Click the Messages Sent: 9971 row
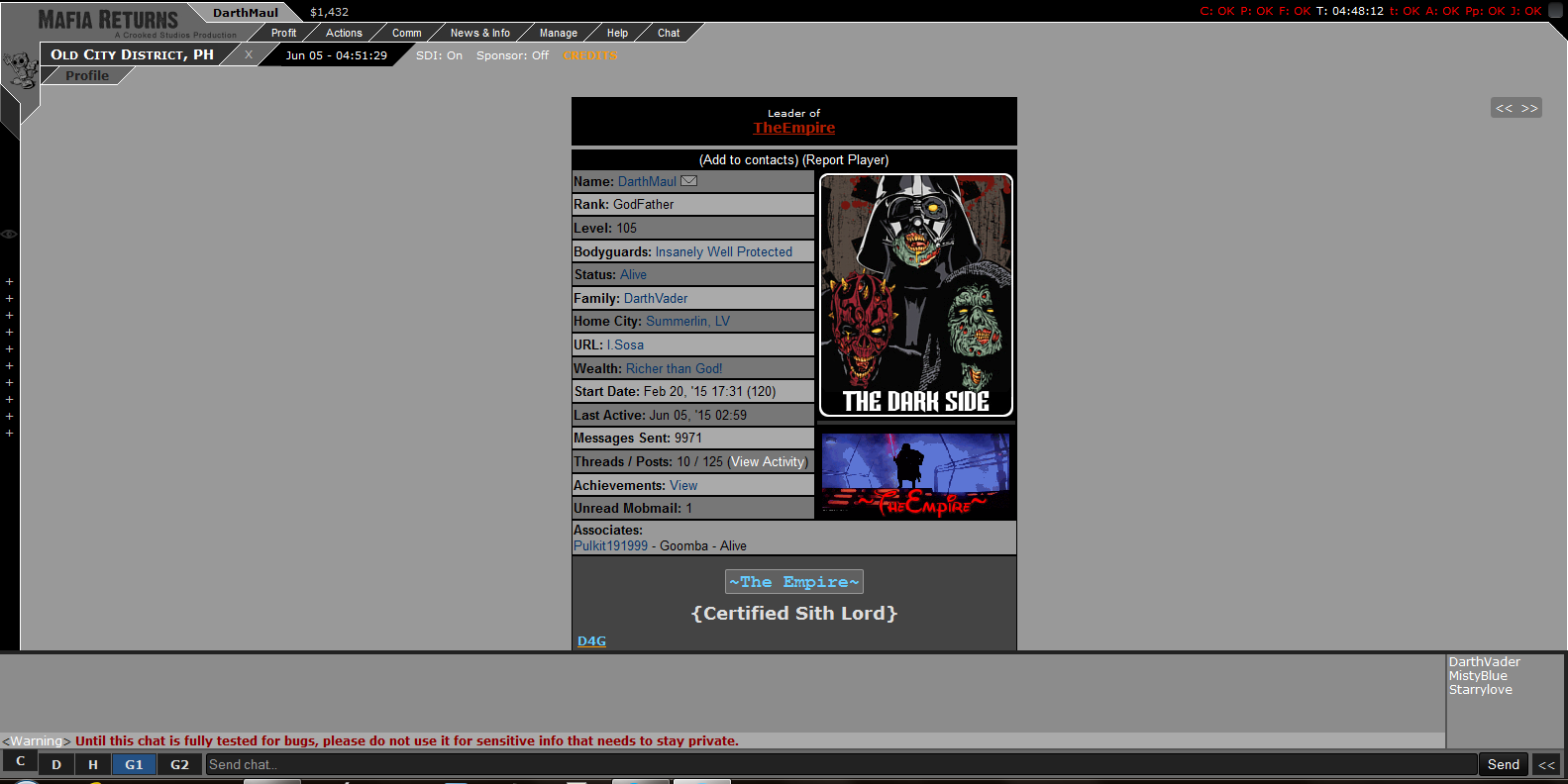The image size is (1568, 784). tap(692, 438)
